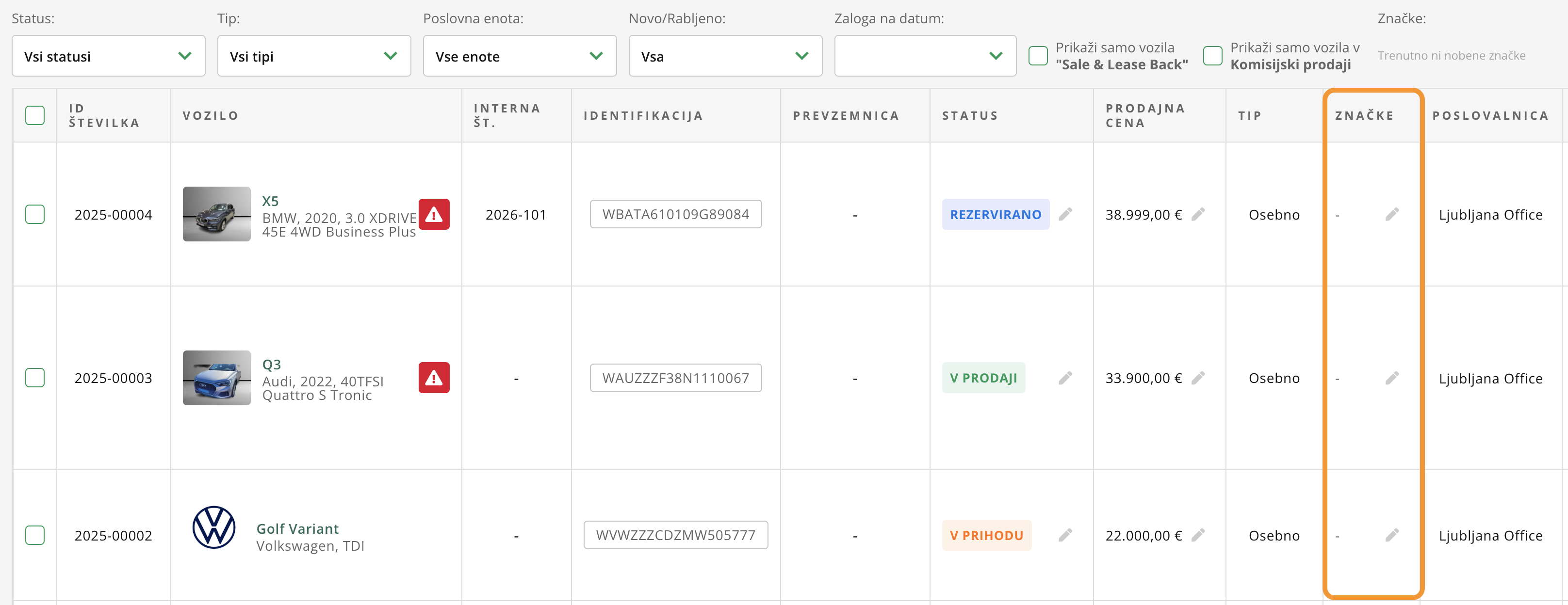1568x605 pixels.
Task: Open the X5 vehicle link
Action: pyautogui.click(x=270, y=201)
